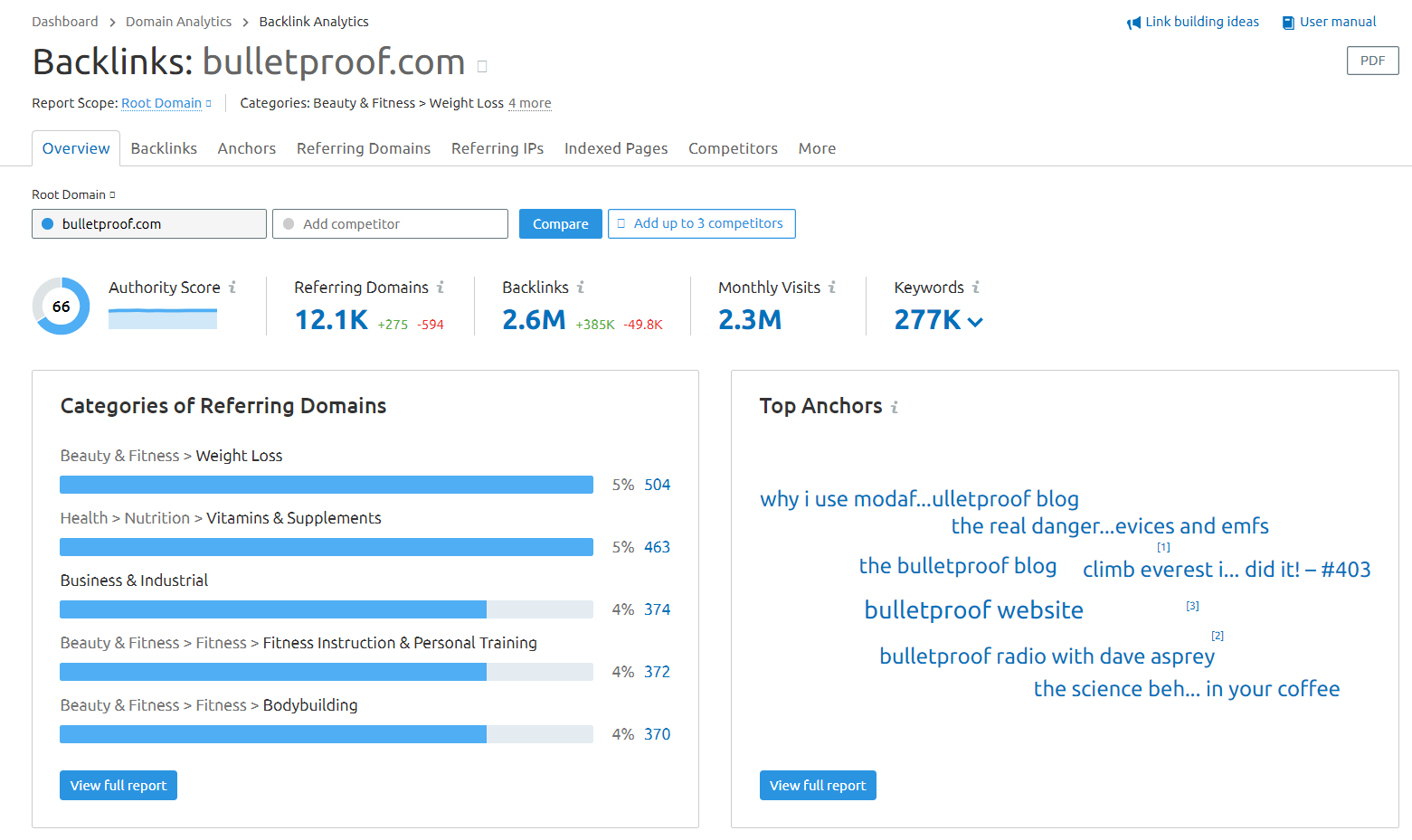This screenshot has height=840, width=1412.
Task: Click anchor 'the real danger...evices and emfs'
Action: click(x=1110, y=526)
